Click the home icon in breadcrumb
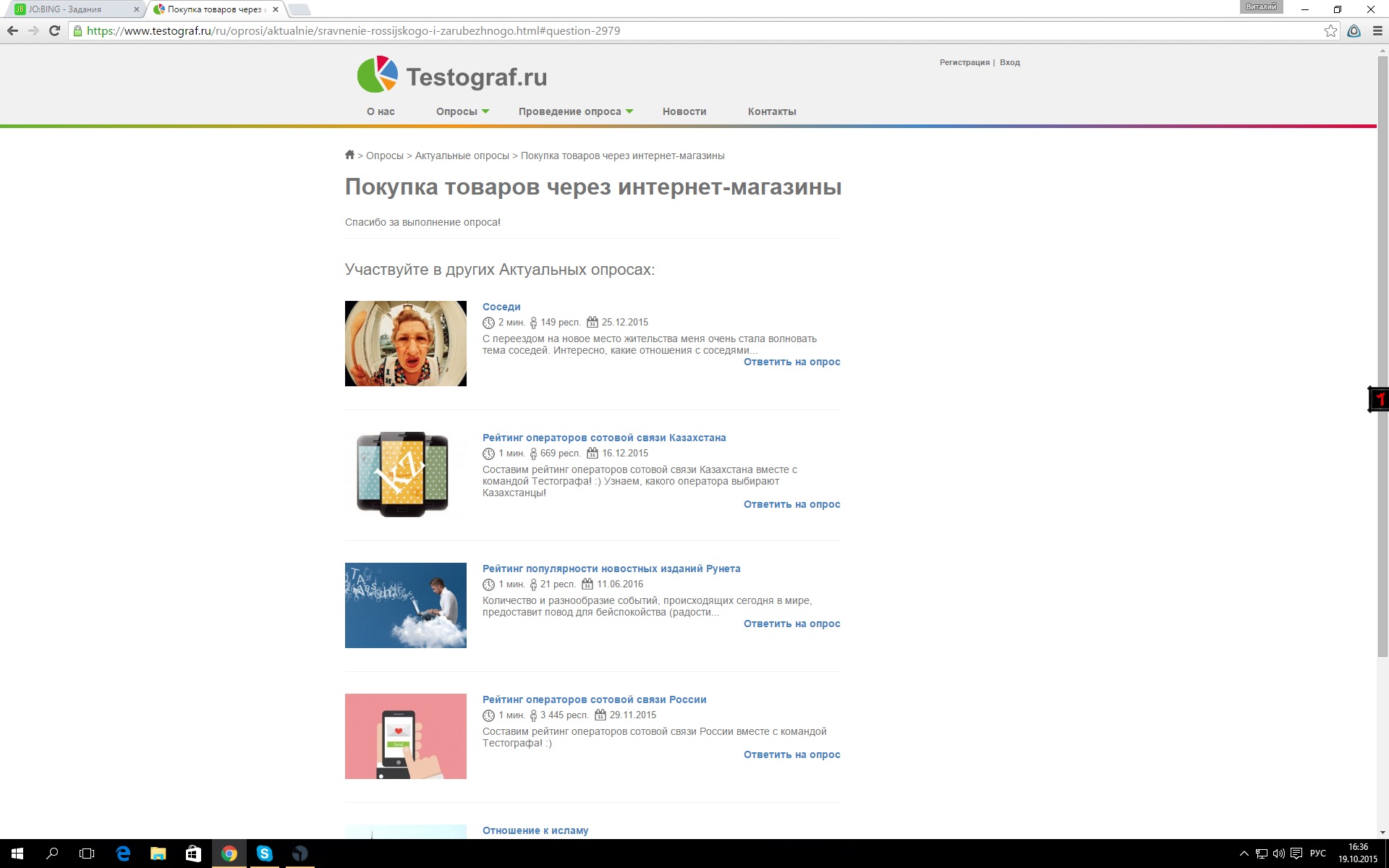 [349, 155]
